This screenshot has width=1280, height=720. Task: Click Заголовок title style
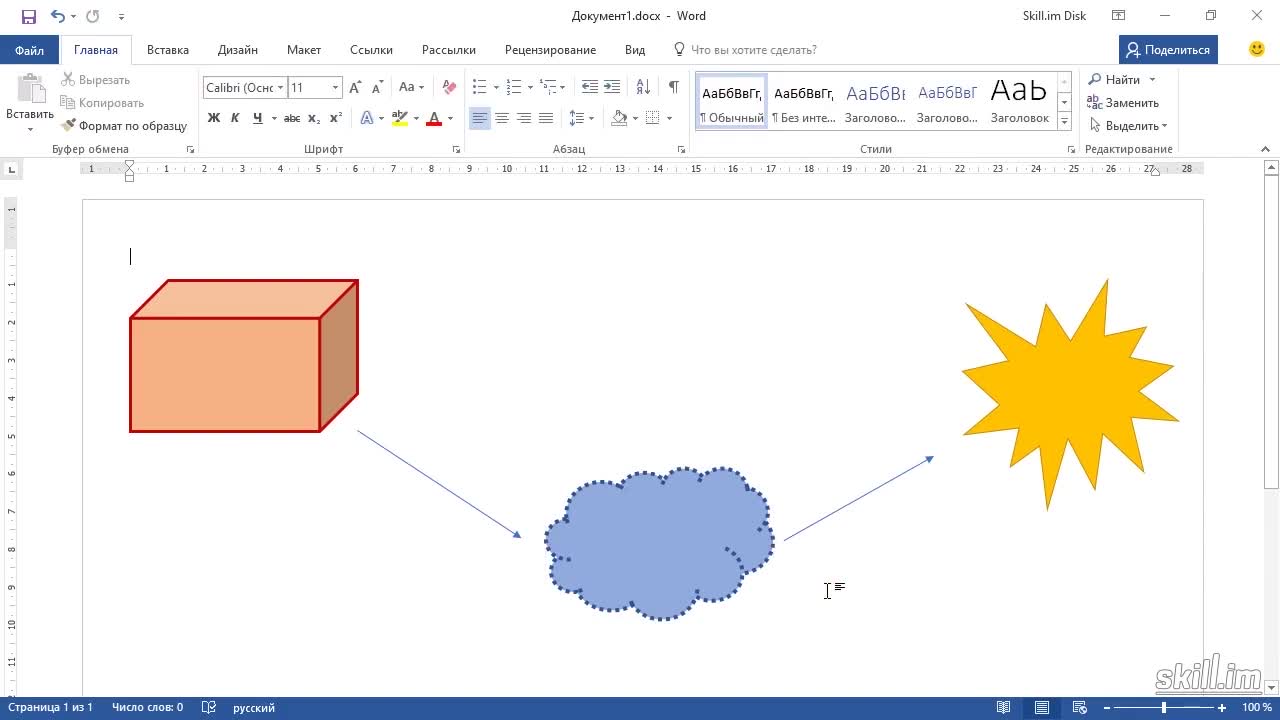click(1020, 103)
